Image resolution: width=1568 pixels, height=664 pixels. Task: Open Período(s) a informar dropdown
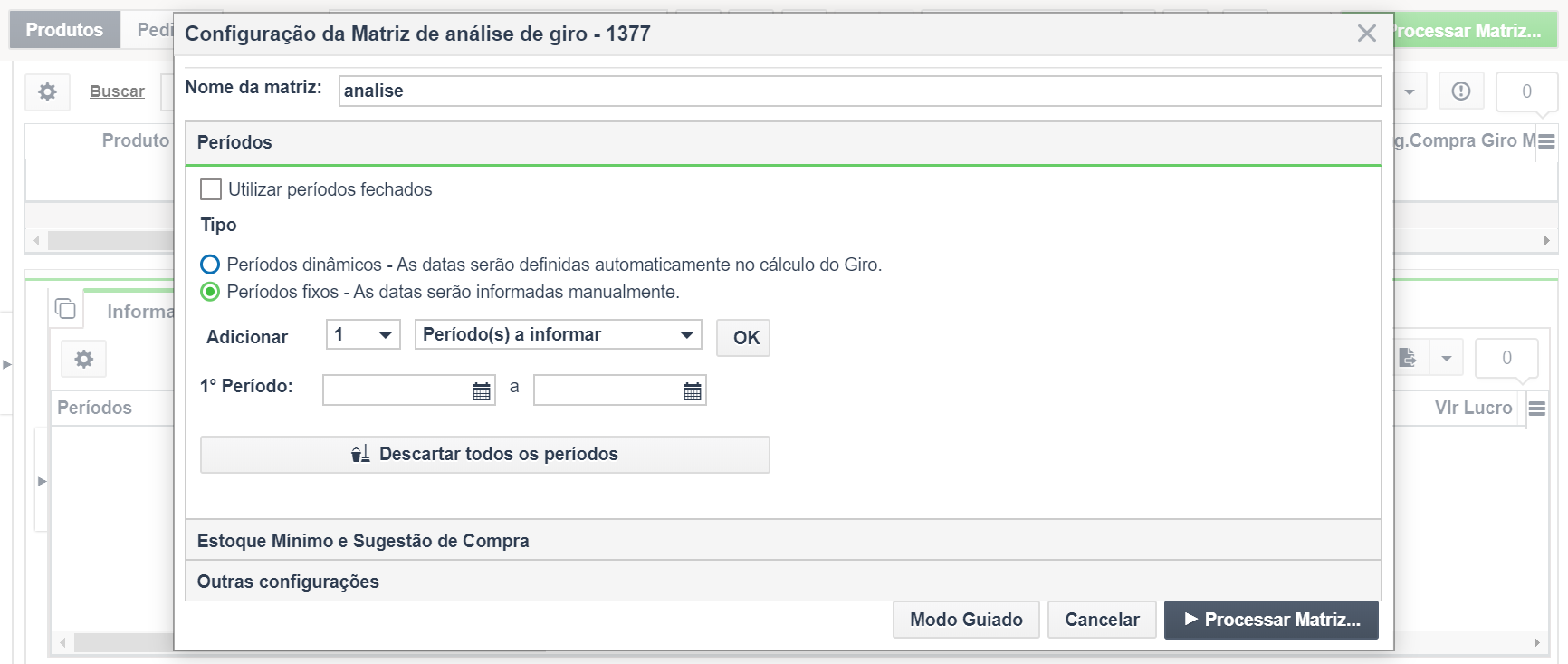[x=558, y=334]
